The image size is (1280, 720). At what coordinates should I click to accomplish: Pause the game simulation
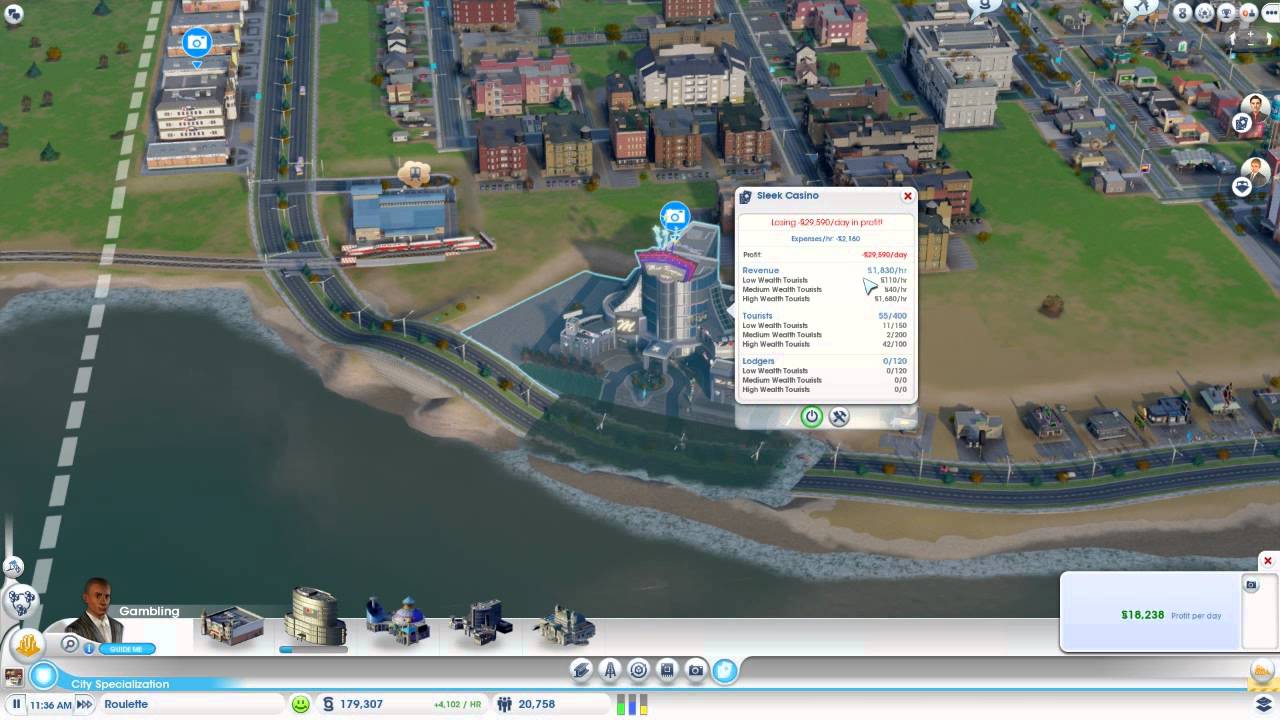(x=17, y=704)
